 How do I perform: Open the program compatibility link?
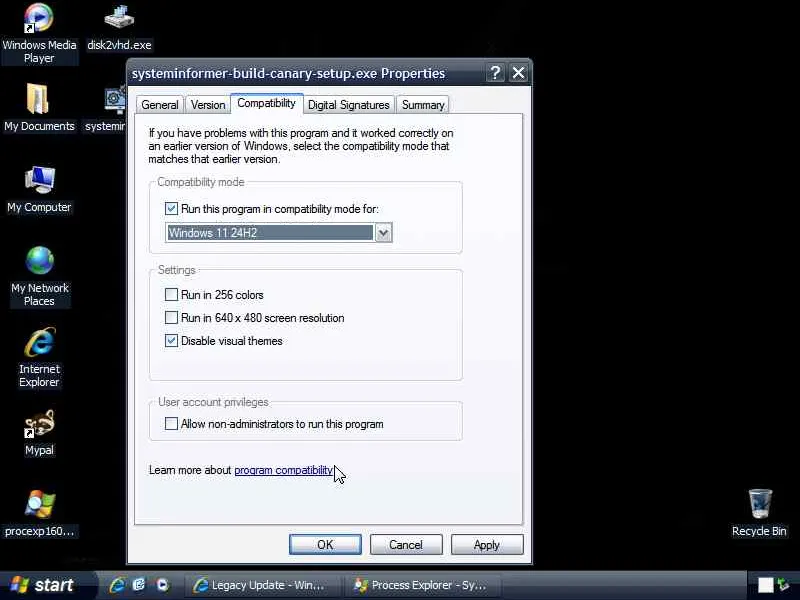[283, 470]
